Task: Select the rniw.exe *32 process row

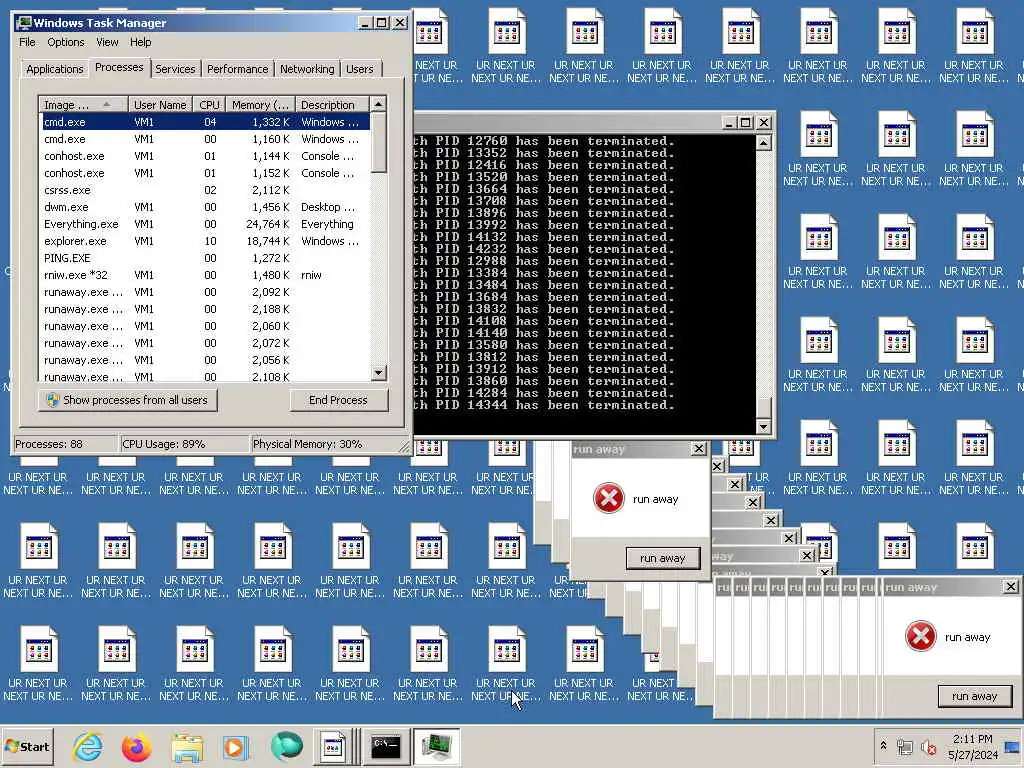Action: pyautogui.click(x=205, y=275)
